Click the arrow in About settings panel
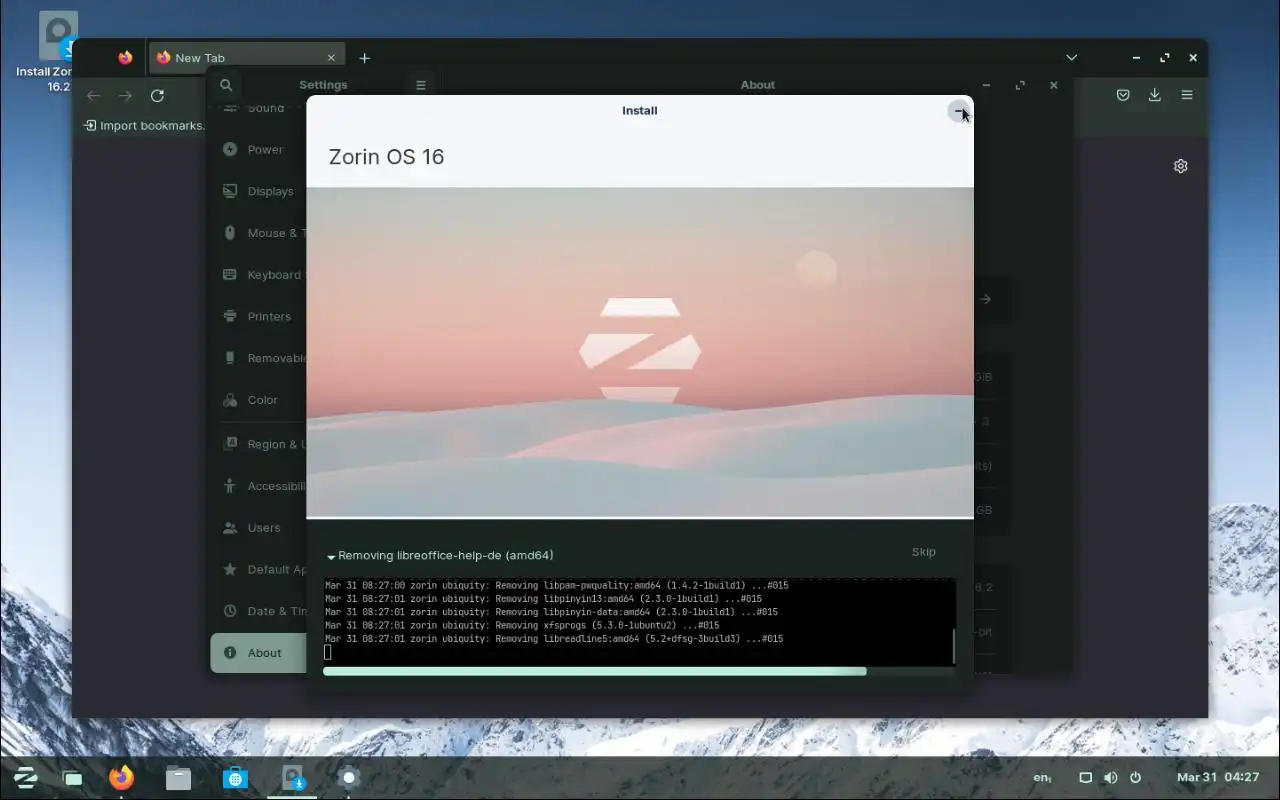 pos(986,299)
